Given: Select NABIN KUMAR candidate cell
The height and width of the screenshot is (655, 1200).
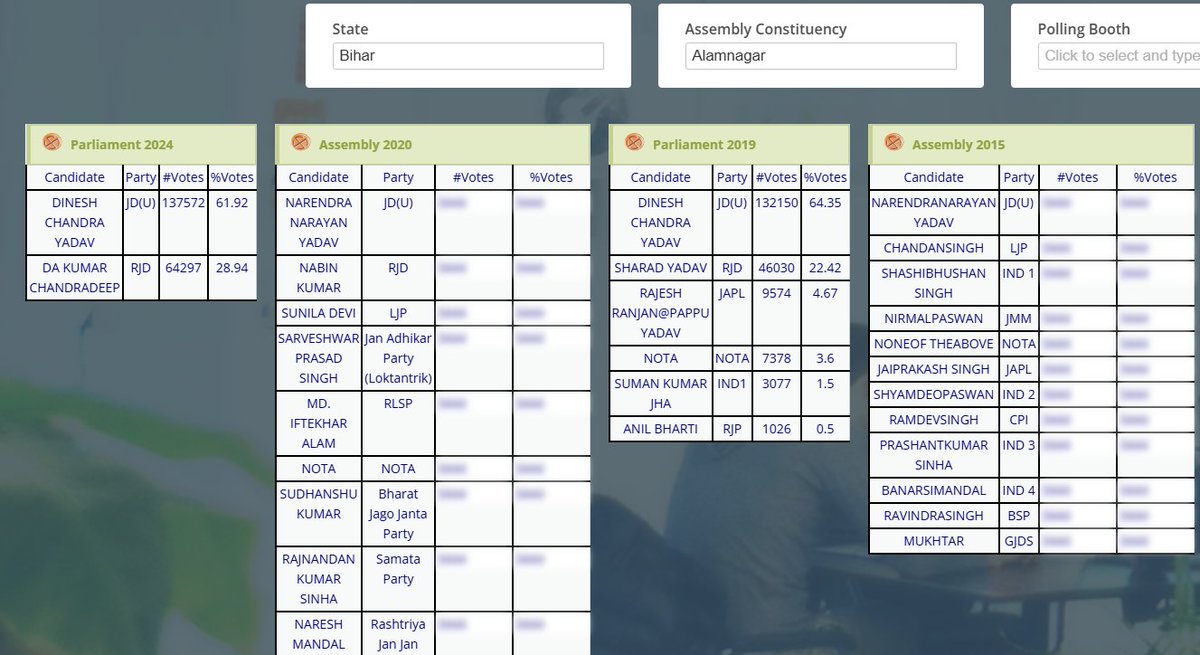Looking at the screenshot, I should click(x=319, y=278).
